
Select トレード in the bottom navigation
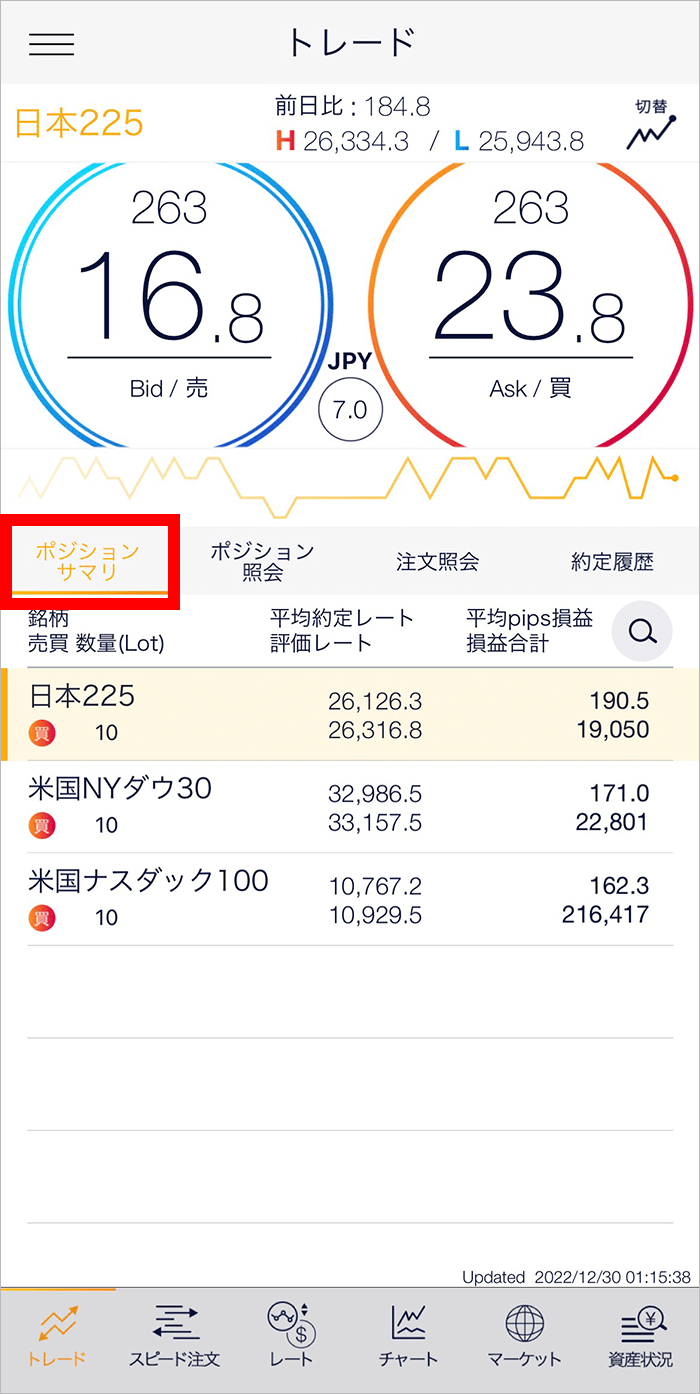[x=57, y=1335]
